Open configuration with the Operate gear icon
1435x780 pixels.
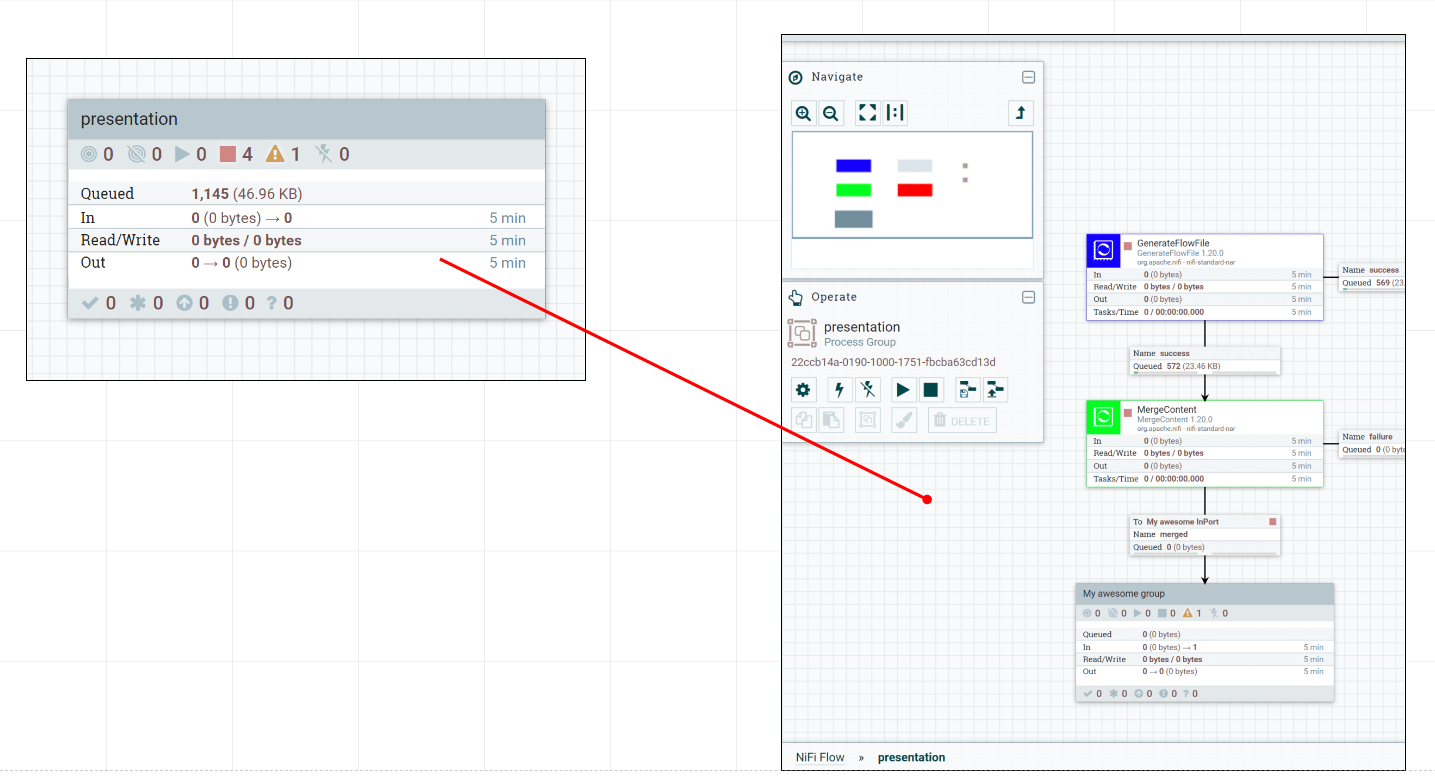pos(803,390)
